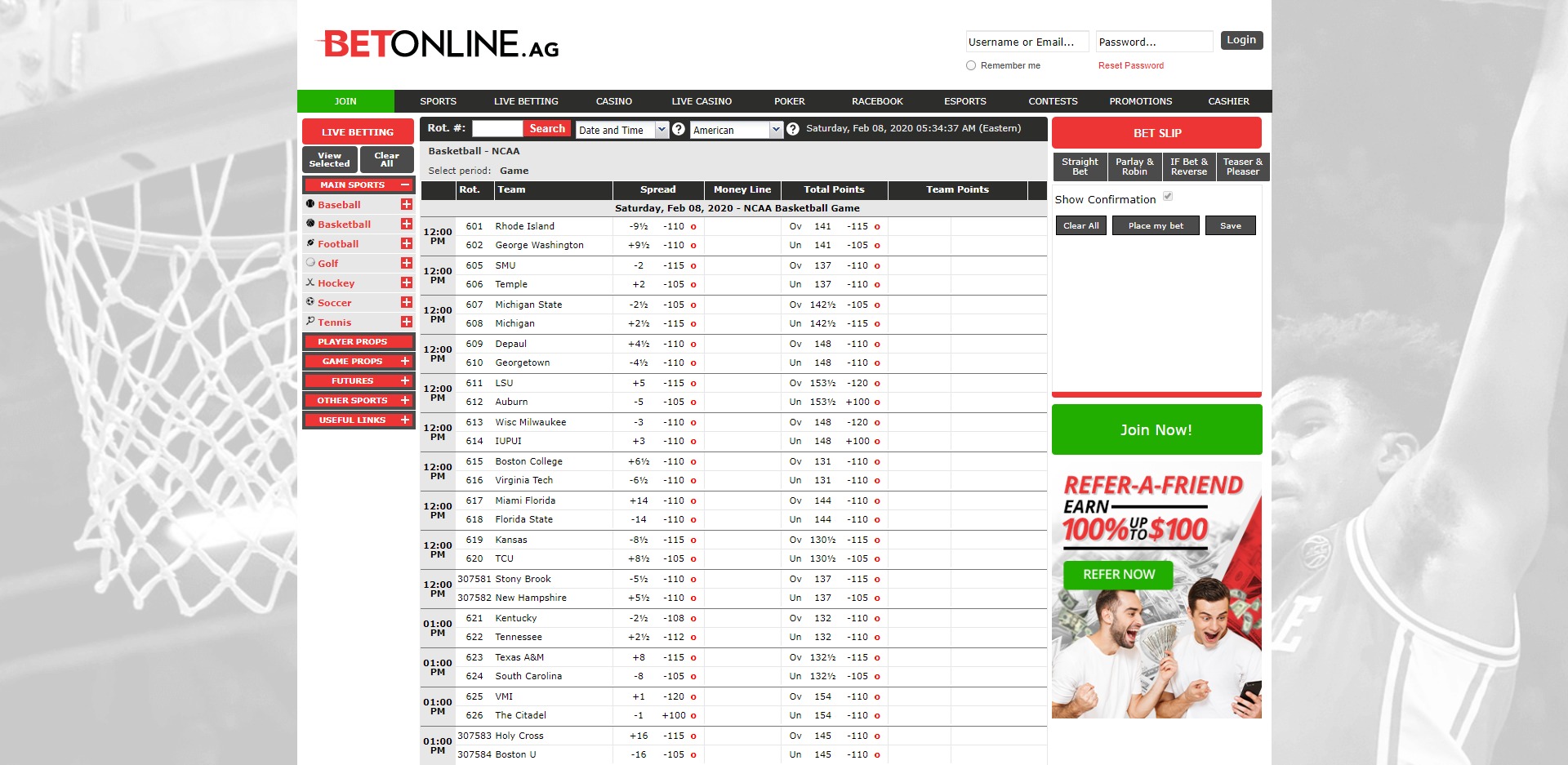Click the Tennis racket icon

click(310, 322)
